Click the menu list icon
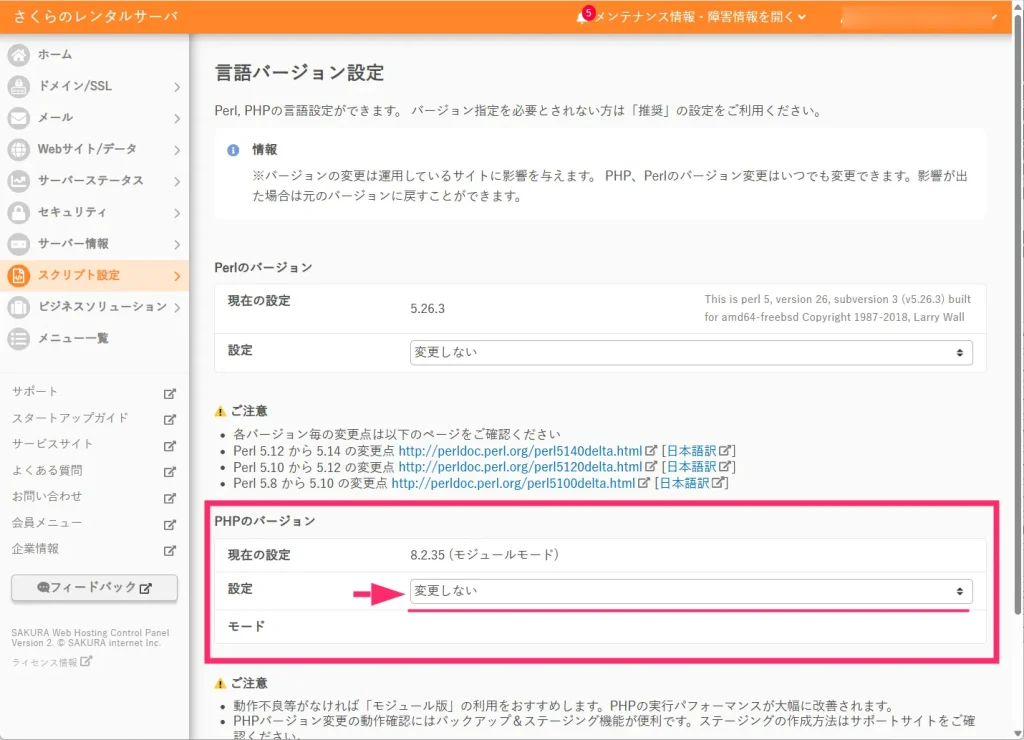Image resolution: width=1024 pixels, height=740 pixels. pyautogui.click(x=18, y=338)
